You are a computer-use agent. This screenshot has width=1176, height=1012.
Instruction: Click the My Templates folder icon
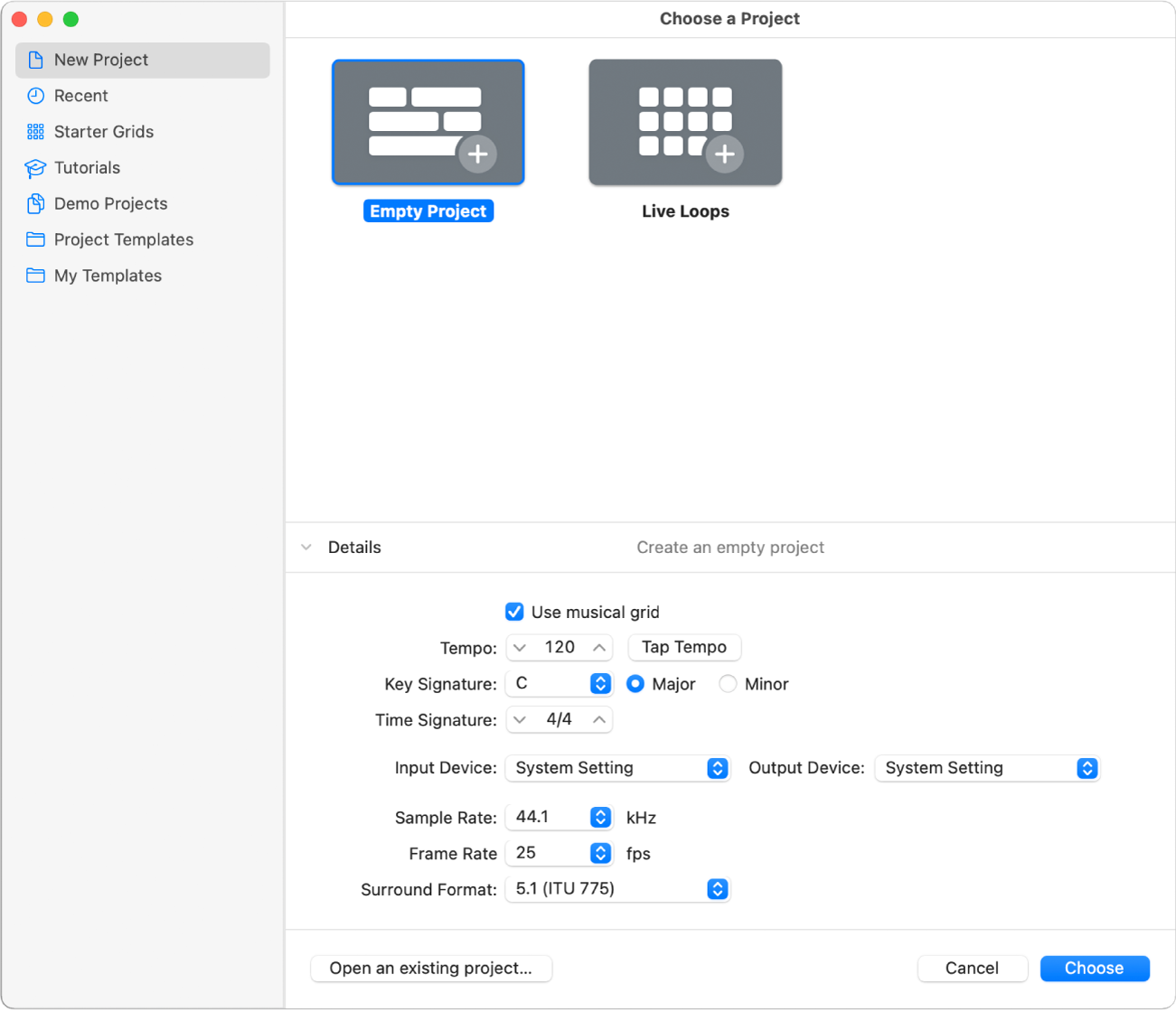35,276
